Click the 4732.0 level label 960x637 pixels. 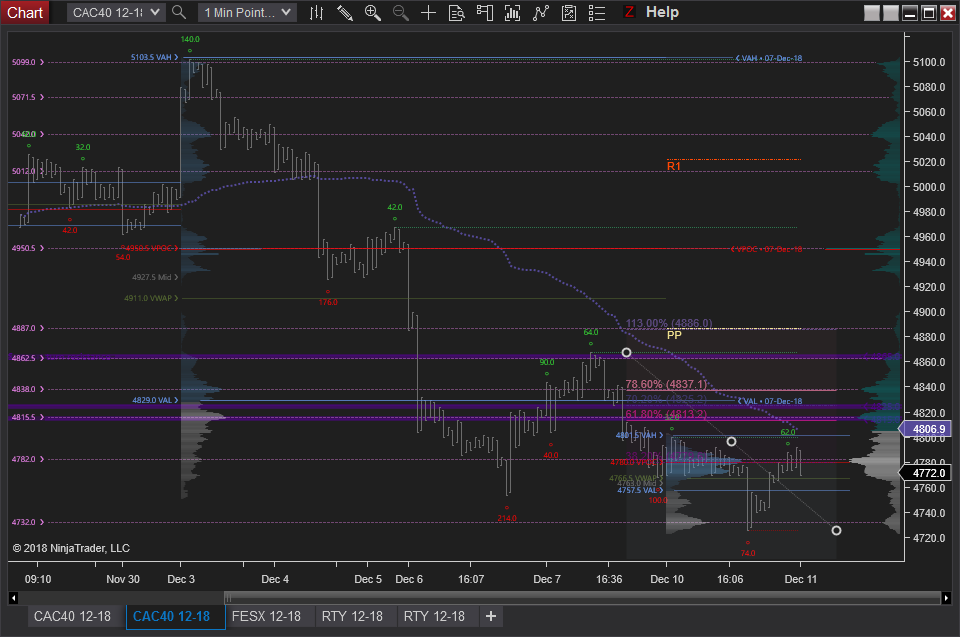[x=28, y=522]
